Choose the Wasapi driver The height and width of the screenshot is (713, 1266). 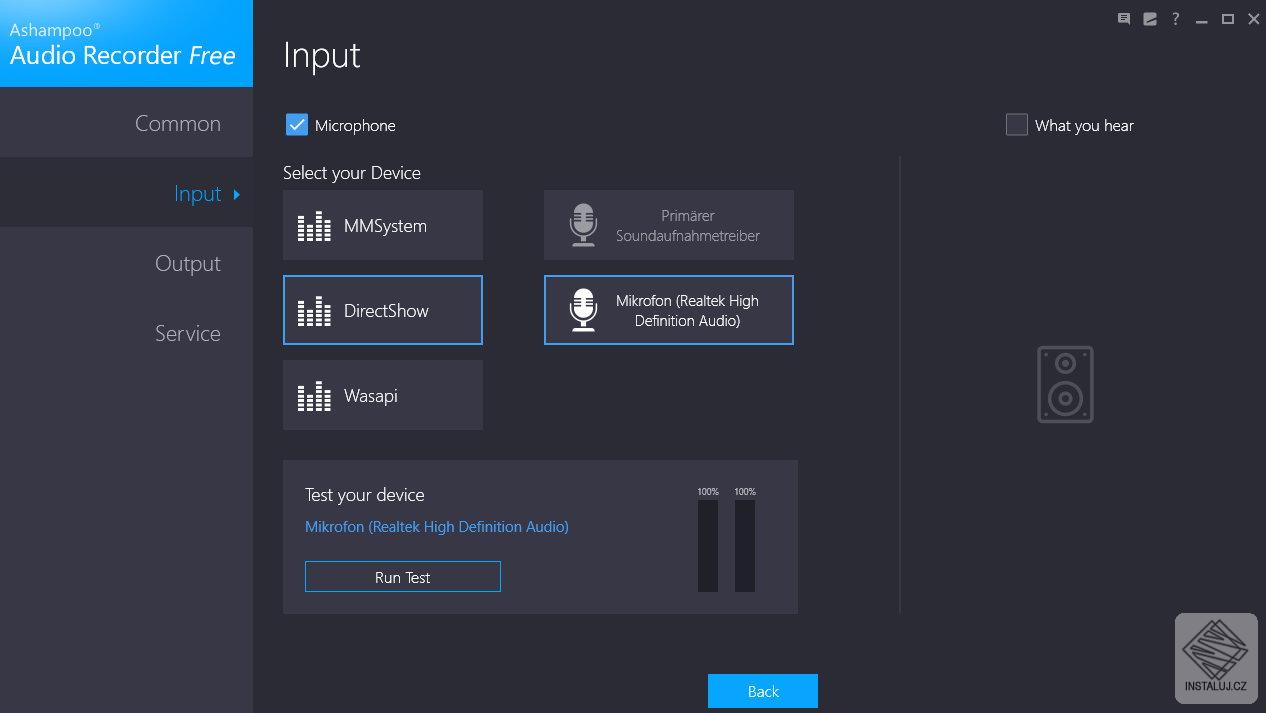point(383,395)
